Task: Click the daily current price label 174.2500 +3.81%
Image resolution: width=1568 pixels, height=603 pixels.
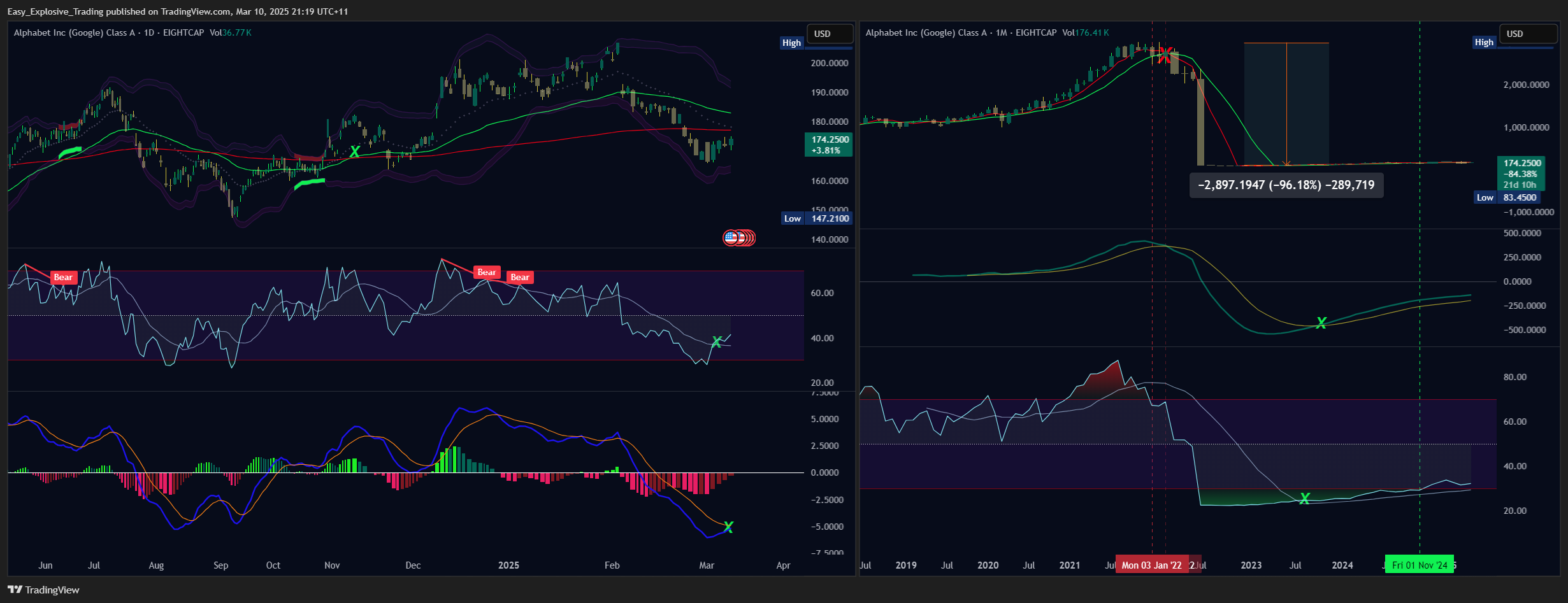Action: click(x=830, y=145)
